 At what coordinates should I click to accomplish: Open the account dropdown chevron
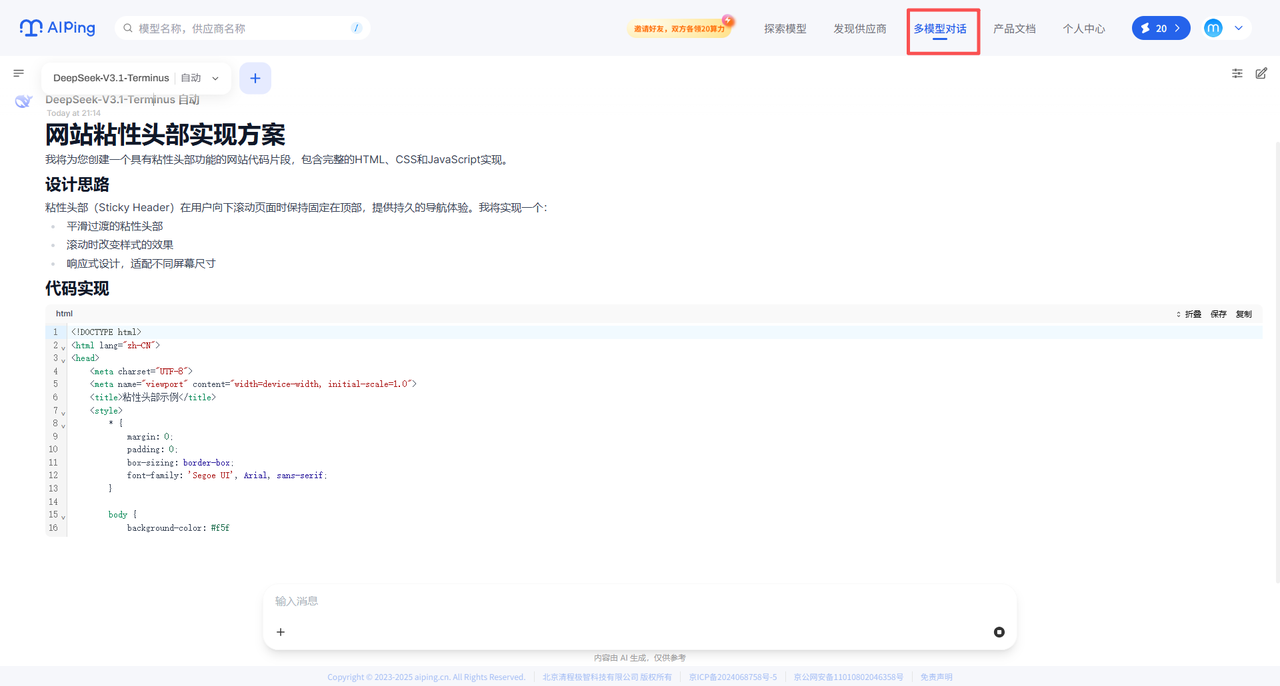pyautogui.click(x=1239, y=28)
